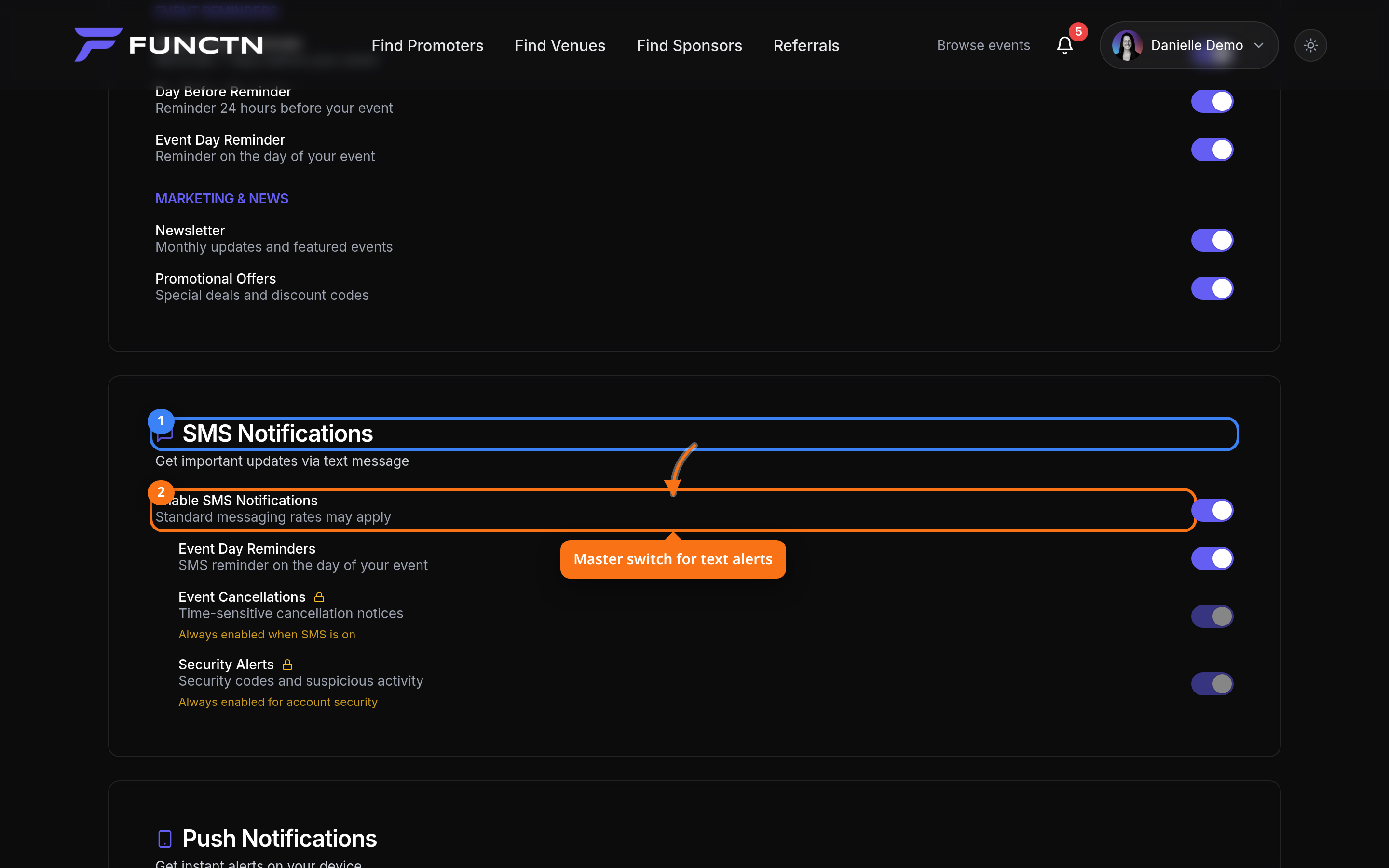Click the Browse events link
The width and height of the screenshot is (1389, 868).
click(x=983, y=45)
